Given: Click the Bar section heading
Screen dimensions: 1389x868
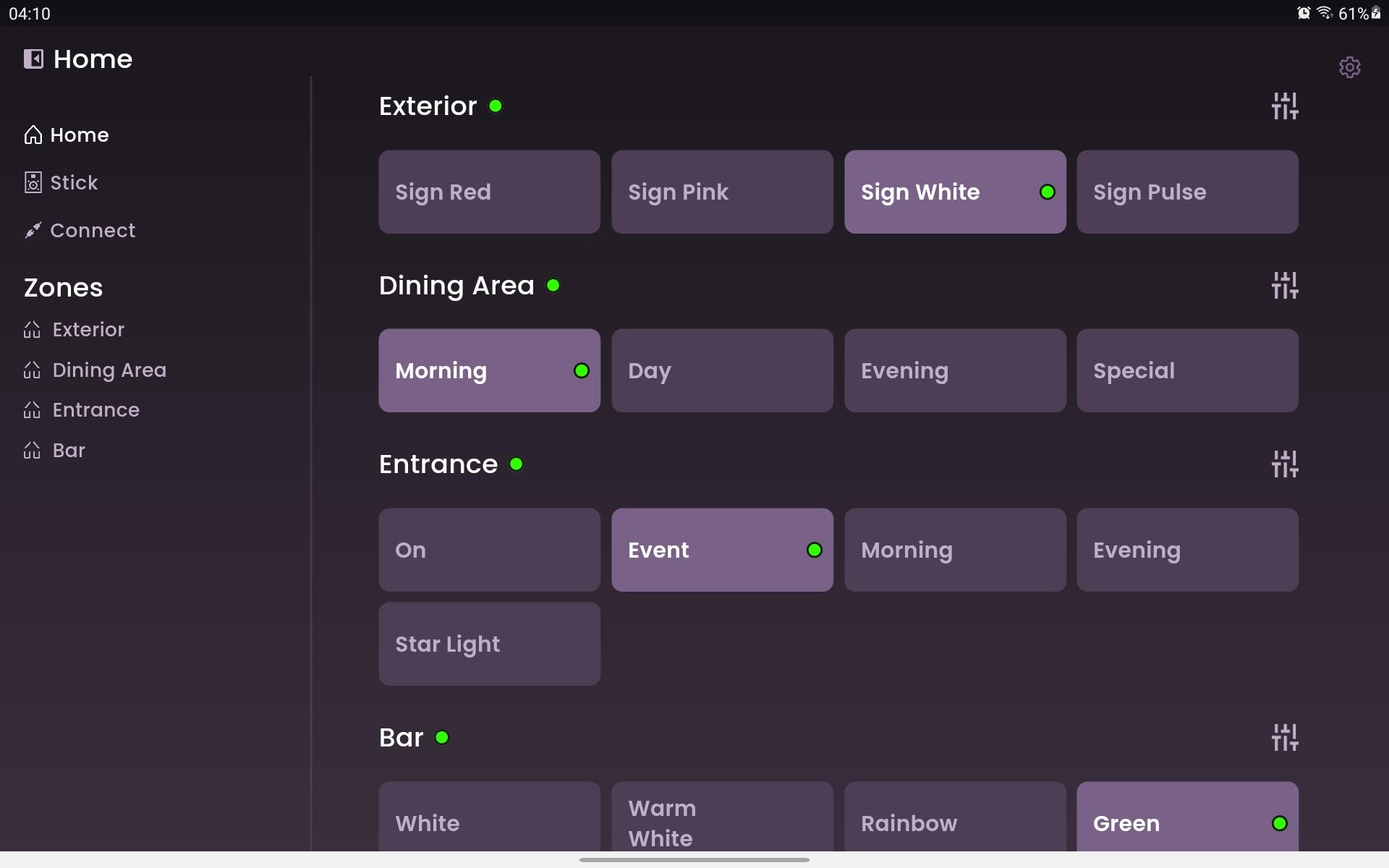Looking at the screenshot, I should (x=401, y=738).
